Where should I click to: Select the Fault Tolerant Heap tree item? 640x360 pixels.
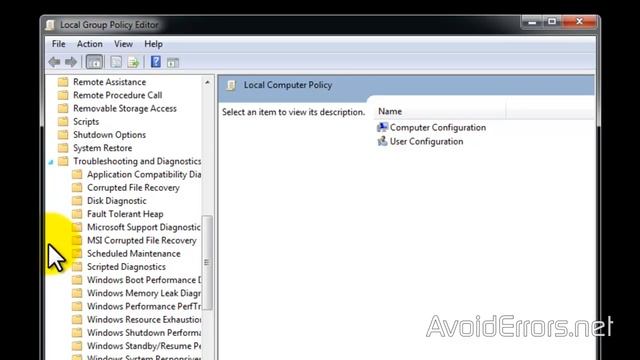click(x=125, y=214)
